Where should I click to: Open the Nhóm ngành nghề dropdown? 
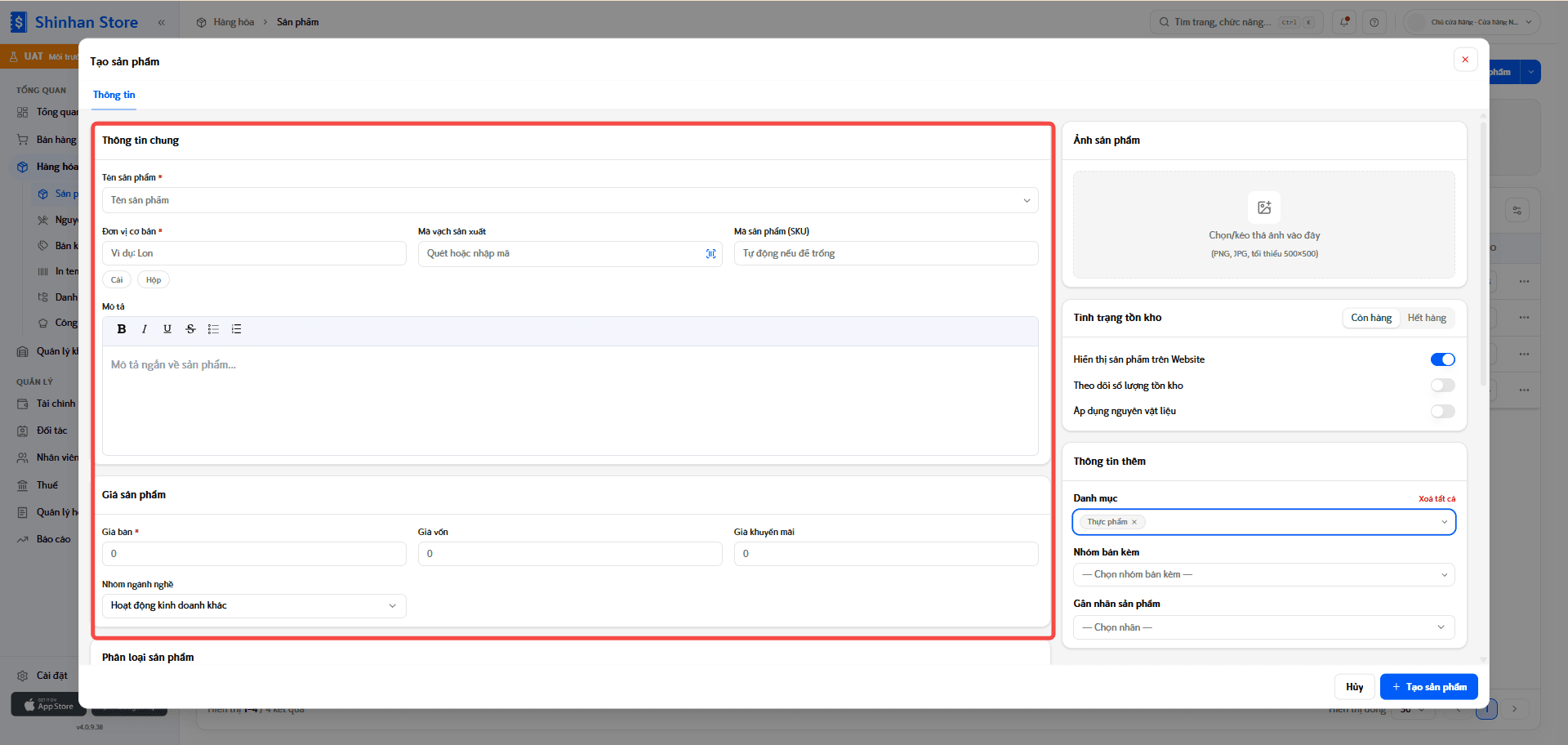254,605
